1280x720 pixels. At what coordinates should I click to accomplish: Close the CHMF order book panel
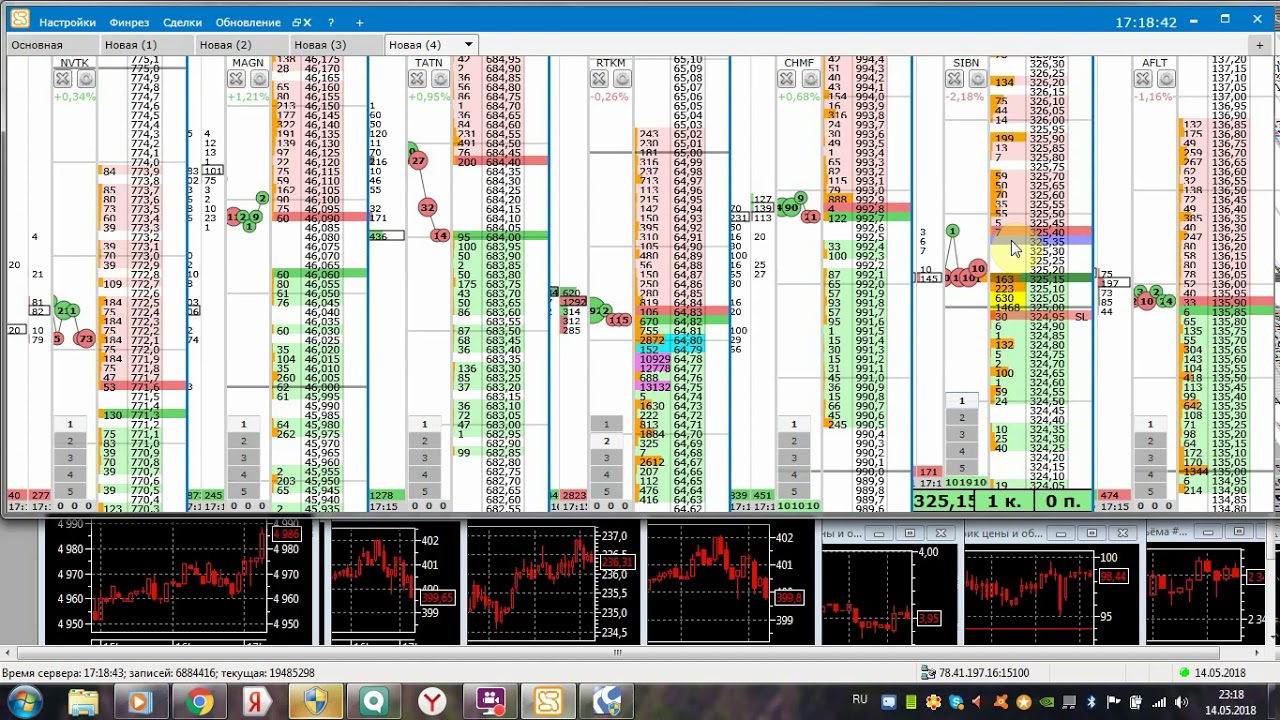pyautogui.click(x=788, y=79)
